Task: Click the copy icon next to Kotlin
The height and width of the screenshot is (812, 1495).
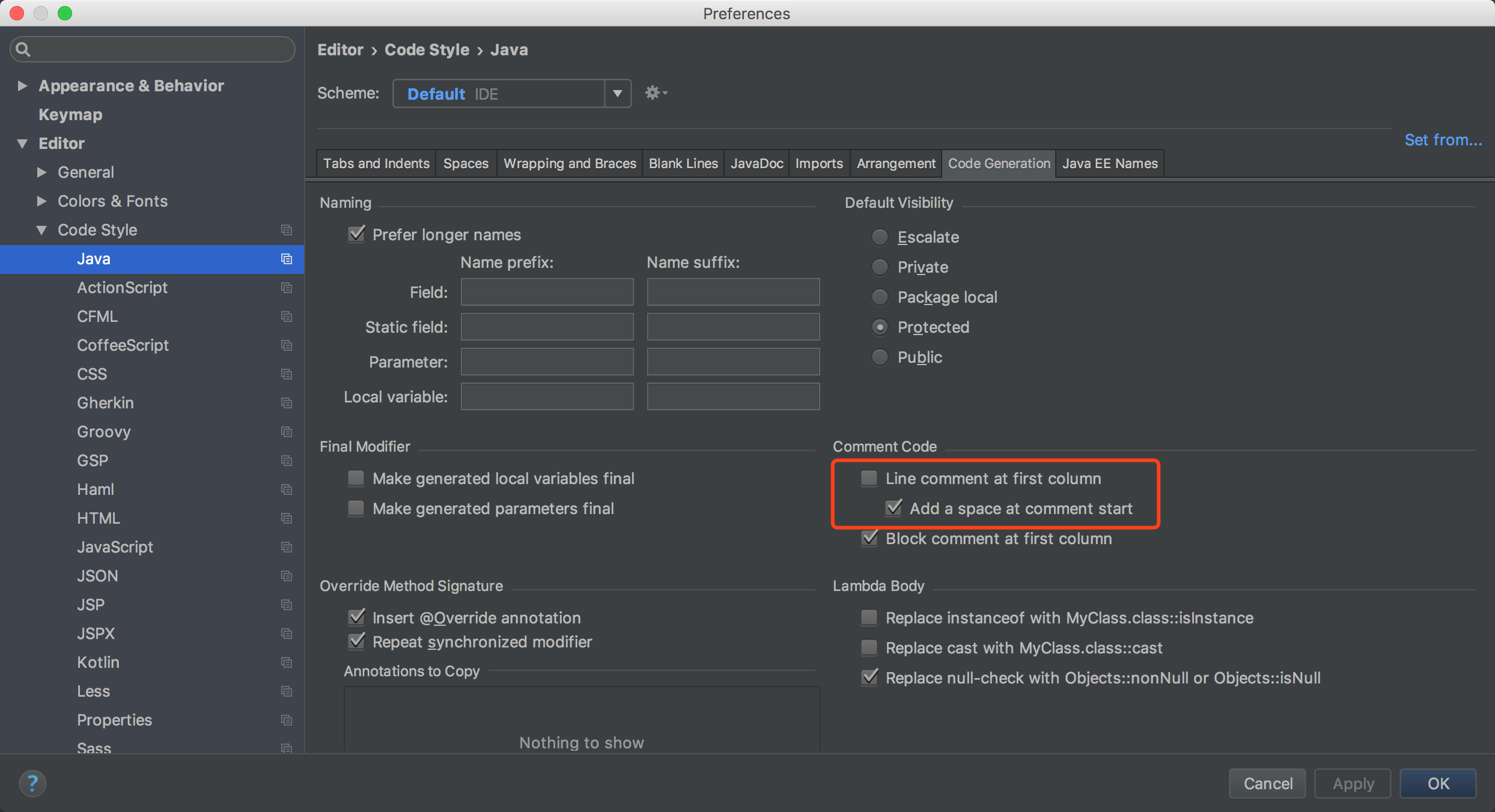Action: [287, 662]
